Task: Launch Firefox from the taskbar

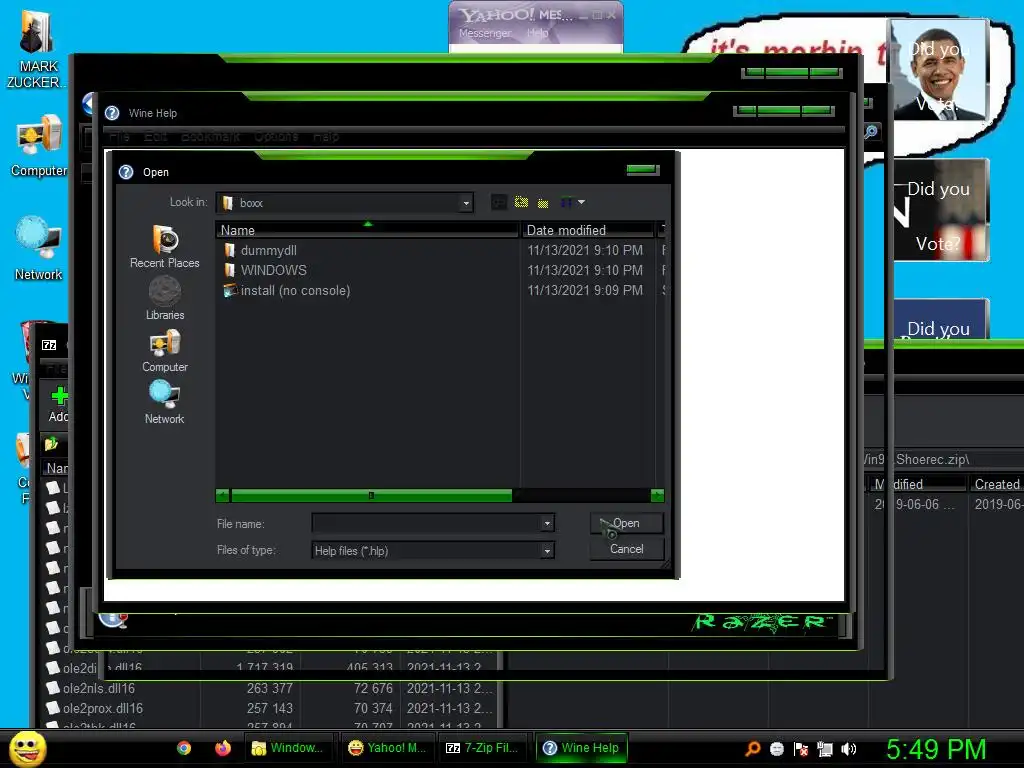Action: click(x=223, y=748)
